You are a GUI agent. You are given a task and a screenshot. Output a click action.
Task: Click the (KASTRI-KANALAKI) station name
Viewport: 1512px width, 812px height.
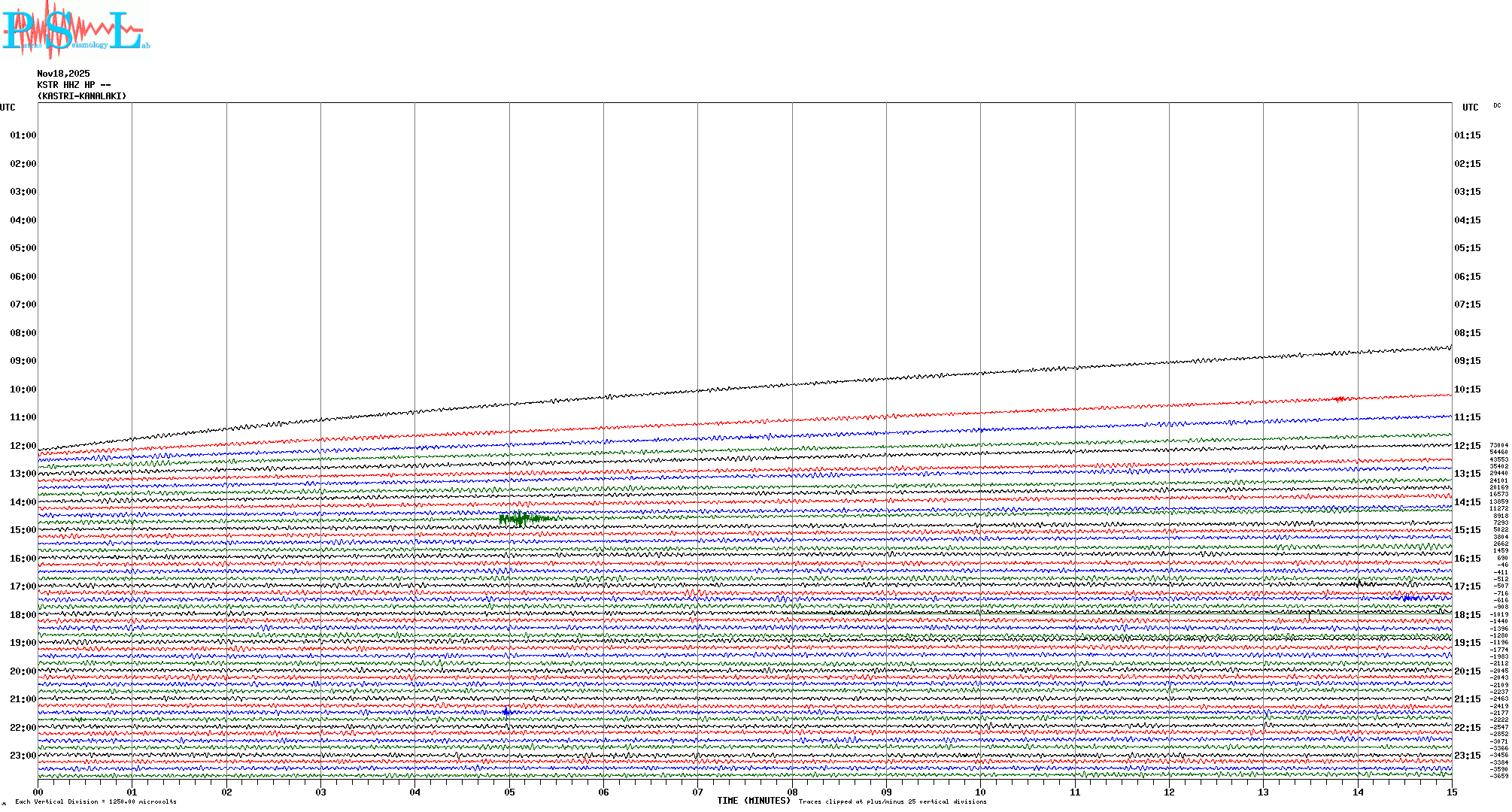82,96
